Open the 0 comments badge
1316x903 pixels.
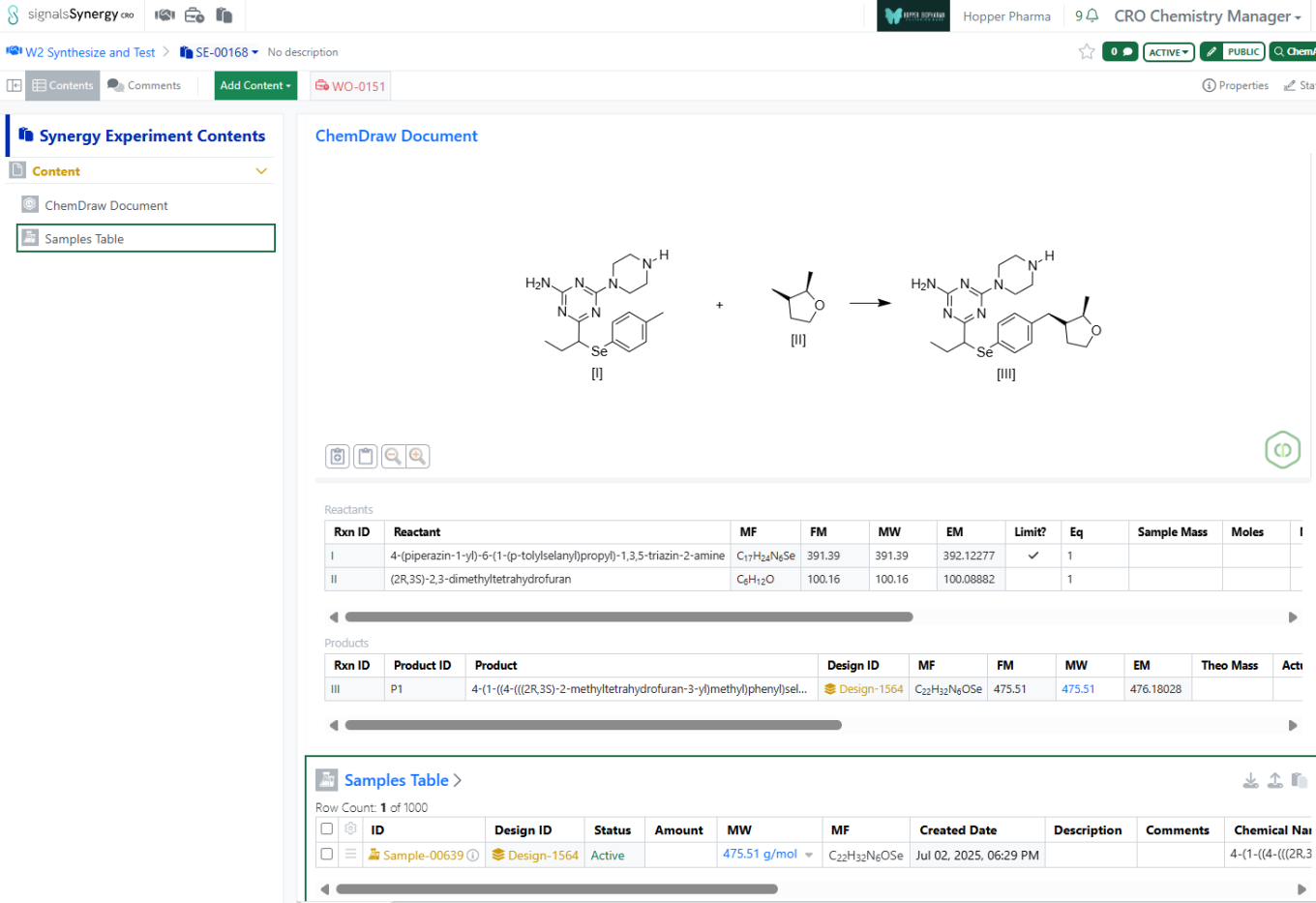[x=1120, y=51]
